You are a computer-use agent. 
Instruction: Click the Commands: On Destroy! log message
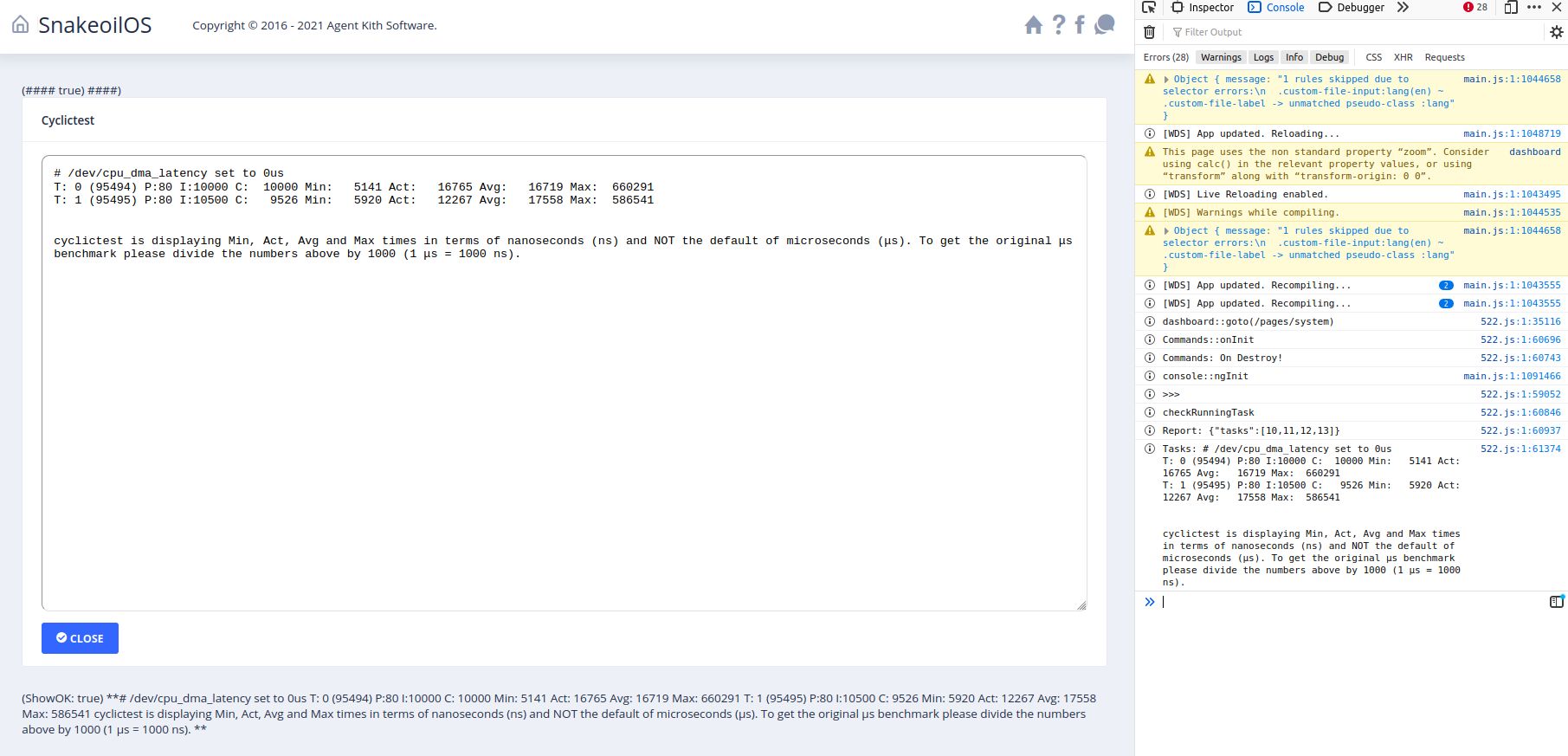(x=1222, y=358)
